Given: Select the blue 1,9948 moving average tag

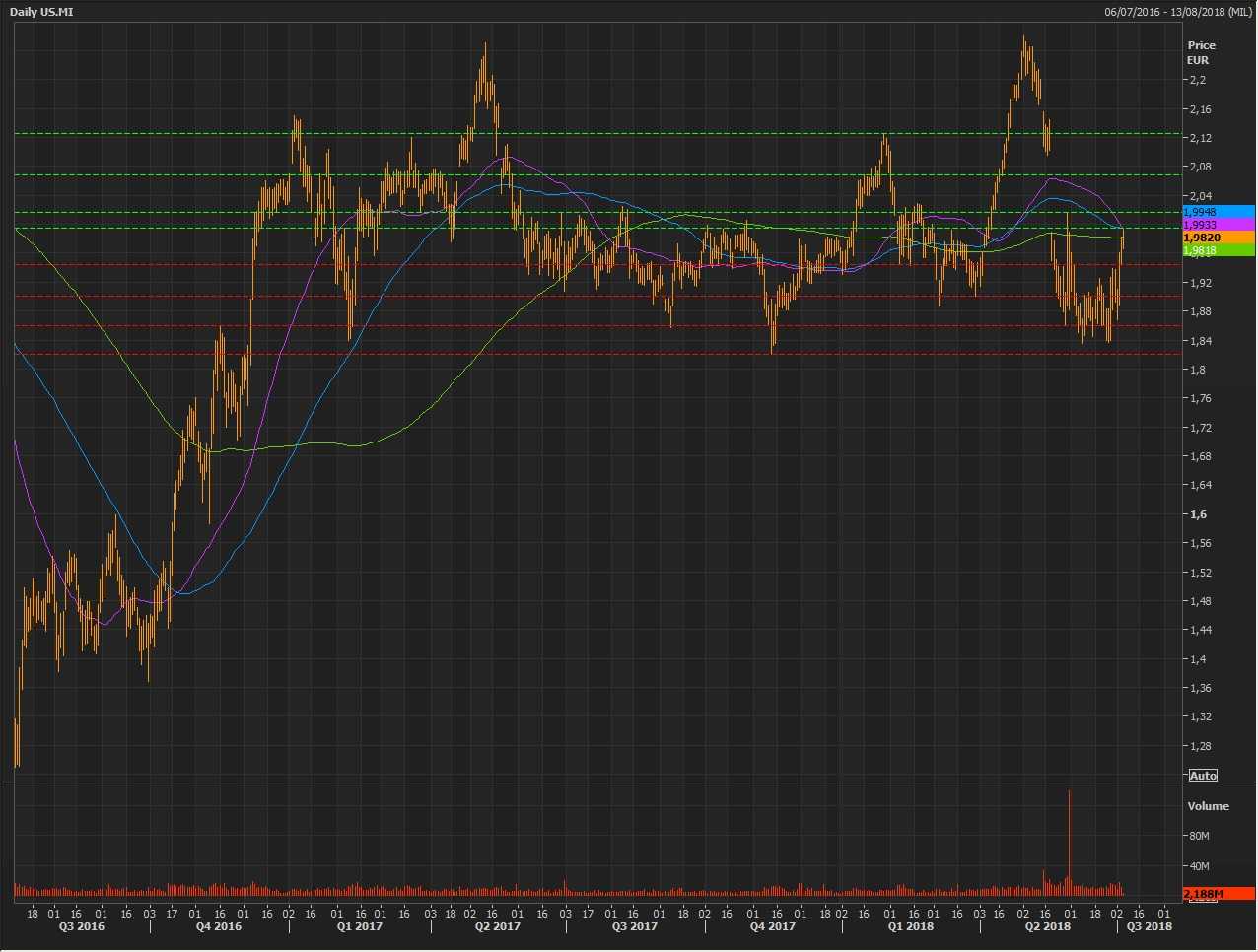Looking at the screenshot, I should pos(1218,212).
